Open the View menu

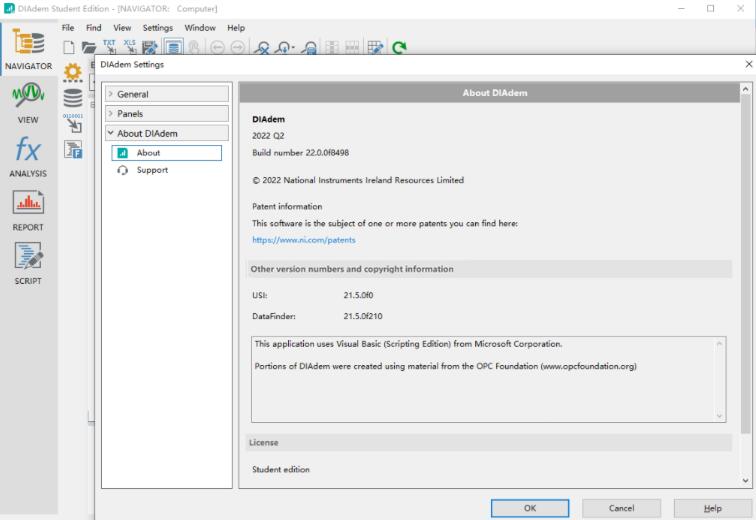point(122,28)
